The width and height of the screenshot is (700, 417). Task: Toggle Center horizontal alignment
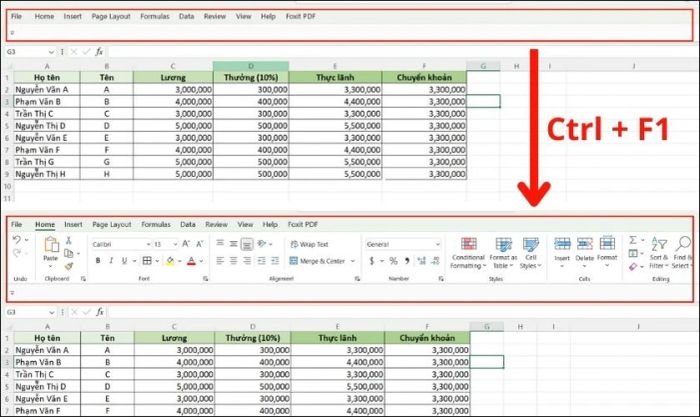coord(233,260)
